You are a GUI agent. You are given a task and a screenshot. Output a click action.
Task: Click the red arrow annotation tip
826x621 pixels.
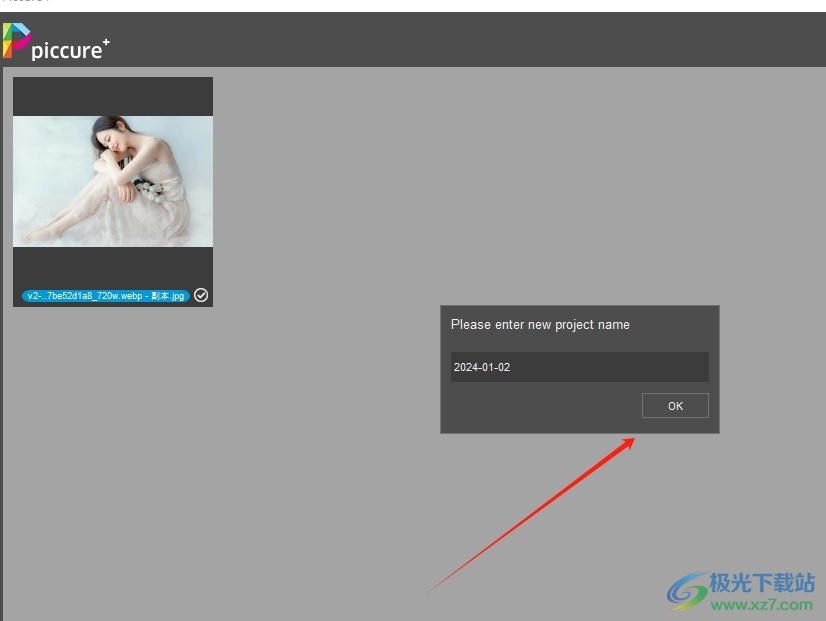click(x=633, y=439)
